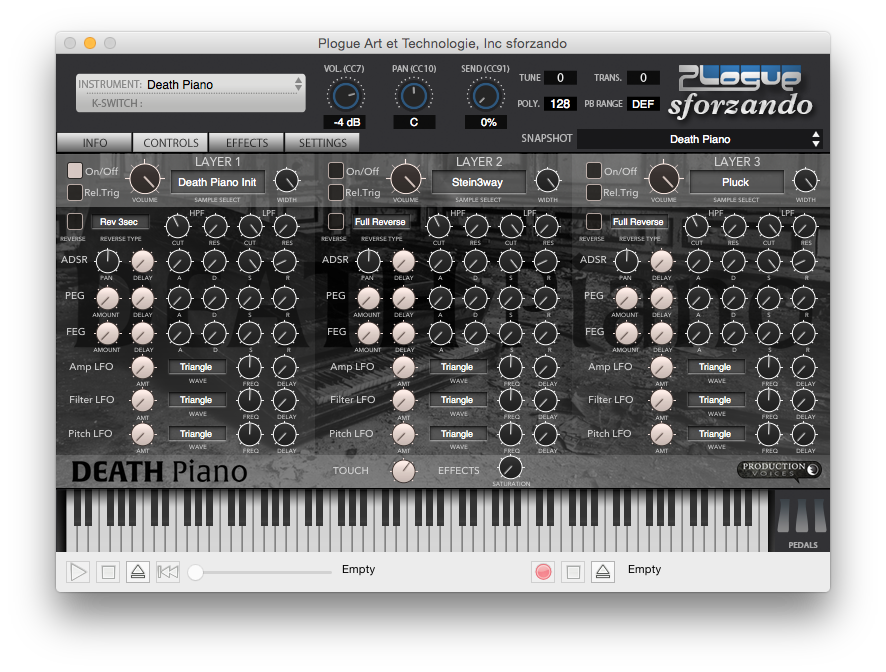Open Layer 2 reverse type 'Full Reverse'
Viewport: 886px width, 672px height.
click(x=380, y=222)
